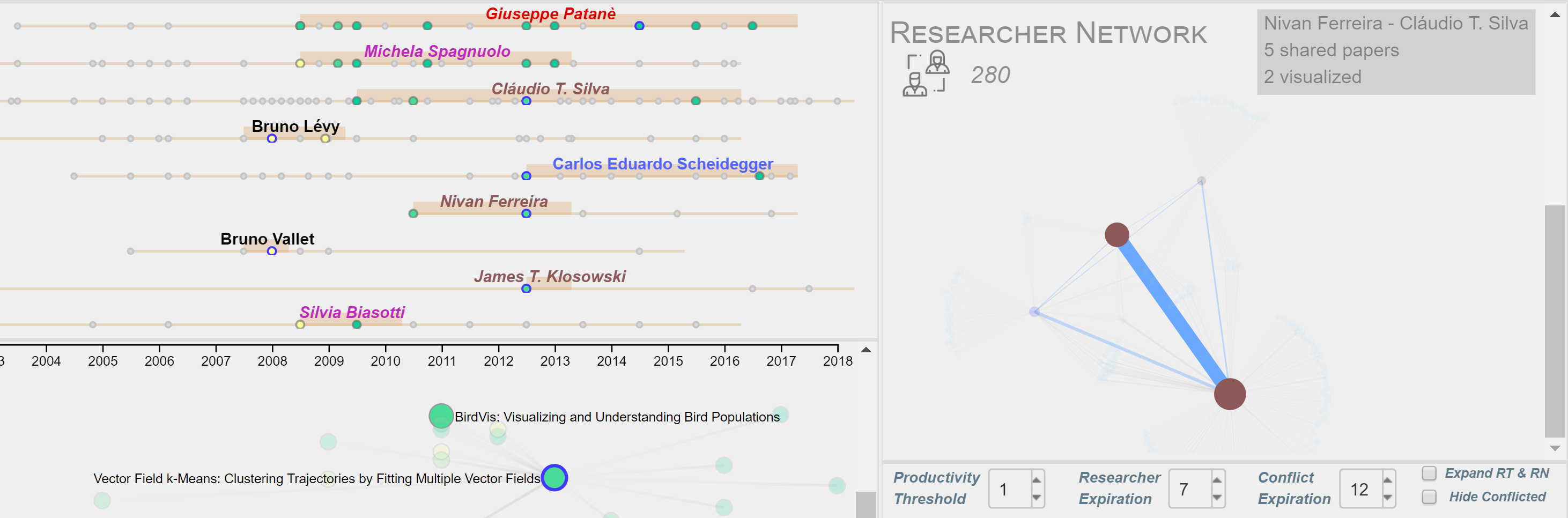
Task: Click the Michela Spagnuolo name label
Action: point(437,51)
